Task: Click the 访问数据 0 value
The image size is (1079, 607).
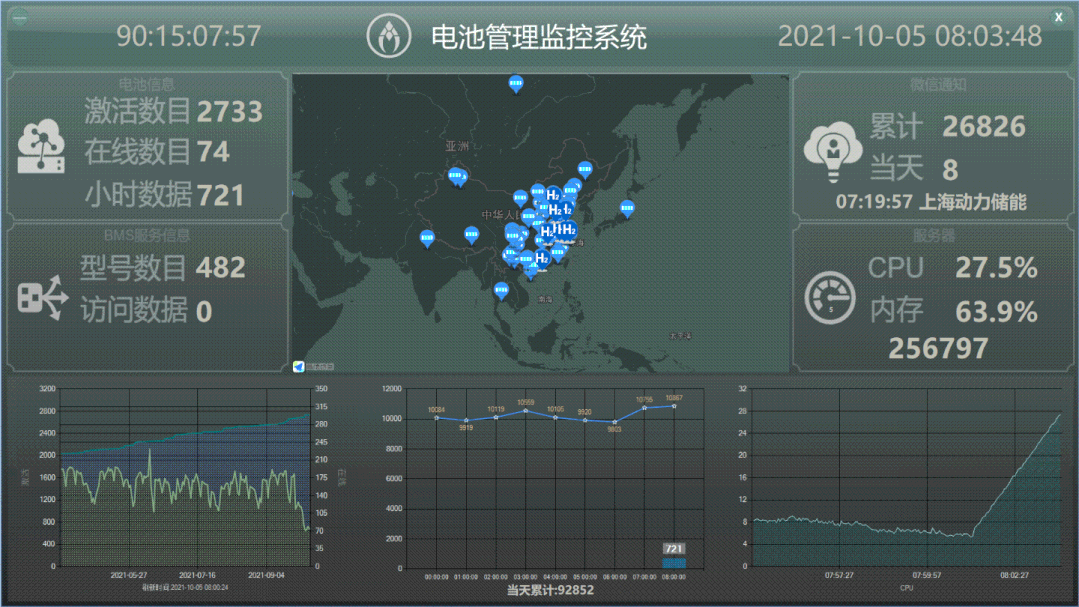Action: pos(204,312)
